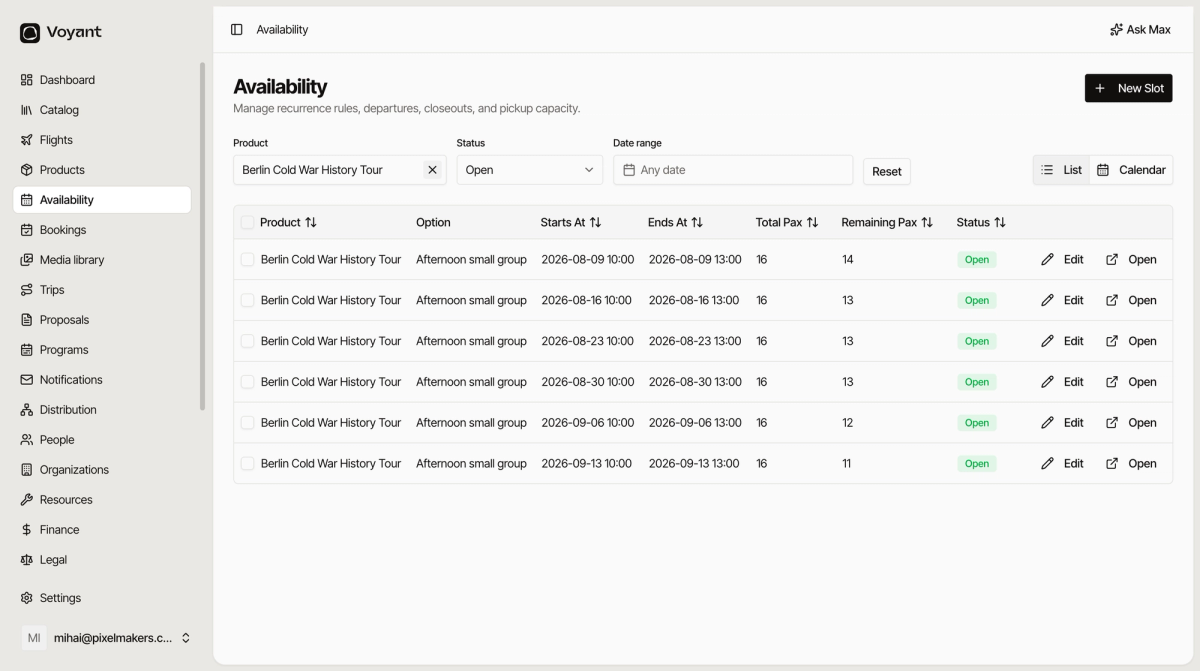The image size is (1200, 671).
Task: Check the row starting 2026-08-23
Action: [247, 341]
